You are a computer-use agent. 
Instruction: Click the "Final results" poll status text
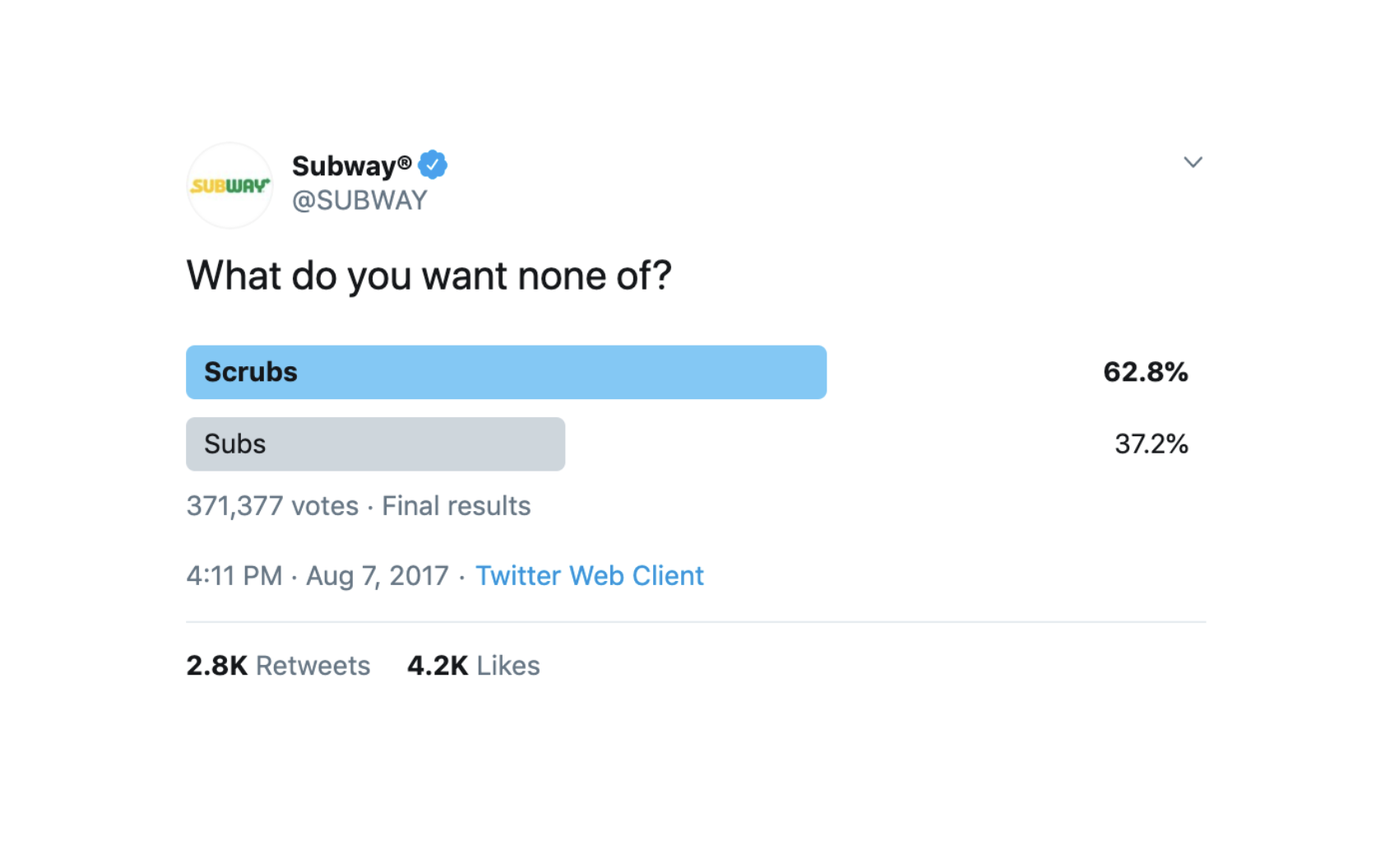coord(457,505)
